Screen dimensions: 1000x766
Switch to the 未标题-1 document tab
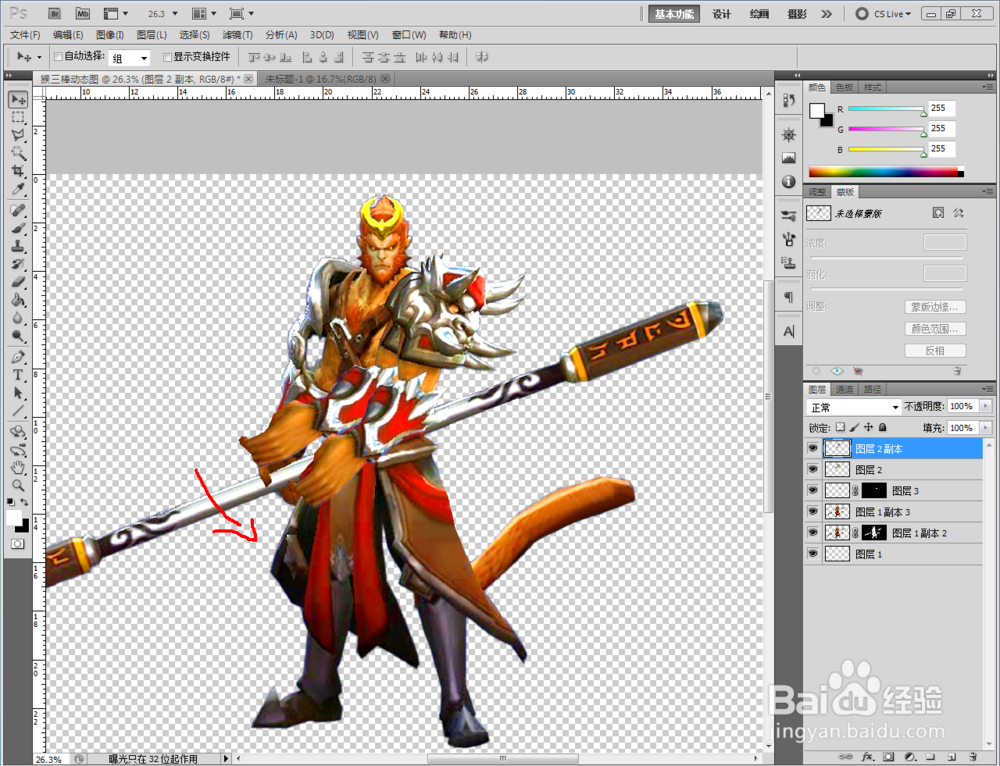coord(321,79)
